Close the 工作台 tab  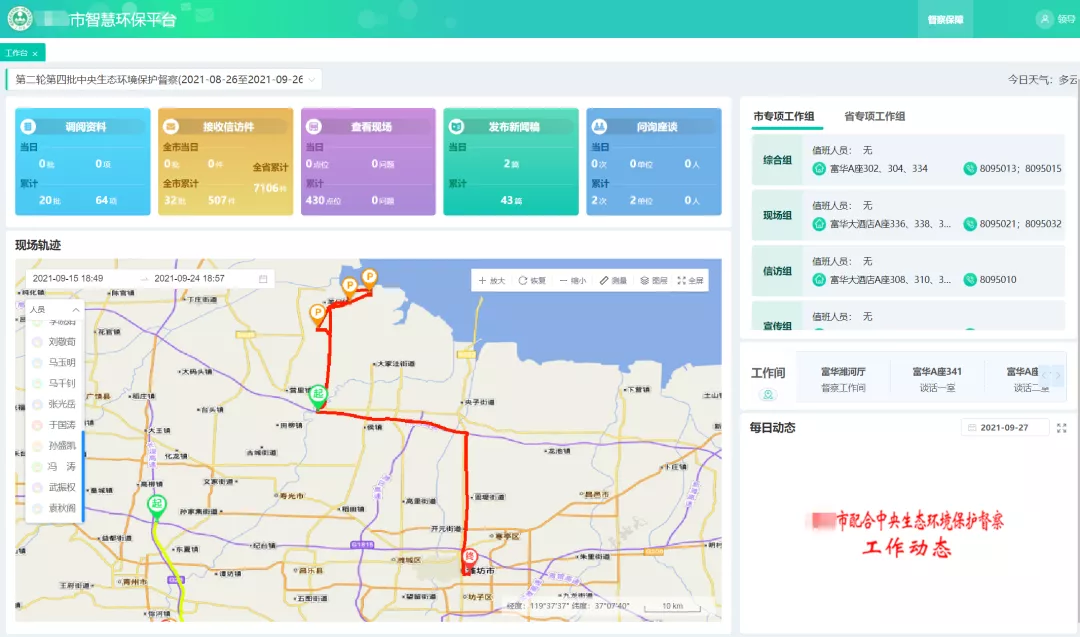pyautogui.click(x=35, y=54)
